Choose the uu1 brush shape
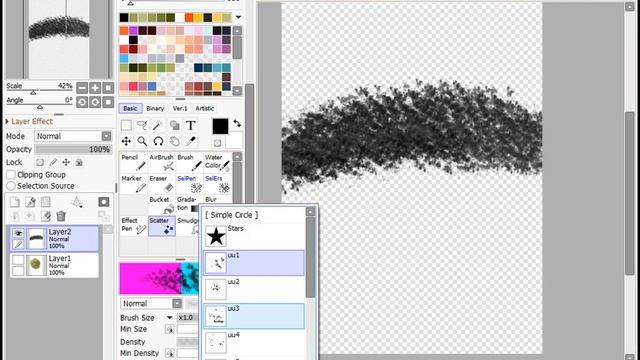640x360 pixels. coord(254,262)
